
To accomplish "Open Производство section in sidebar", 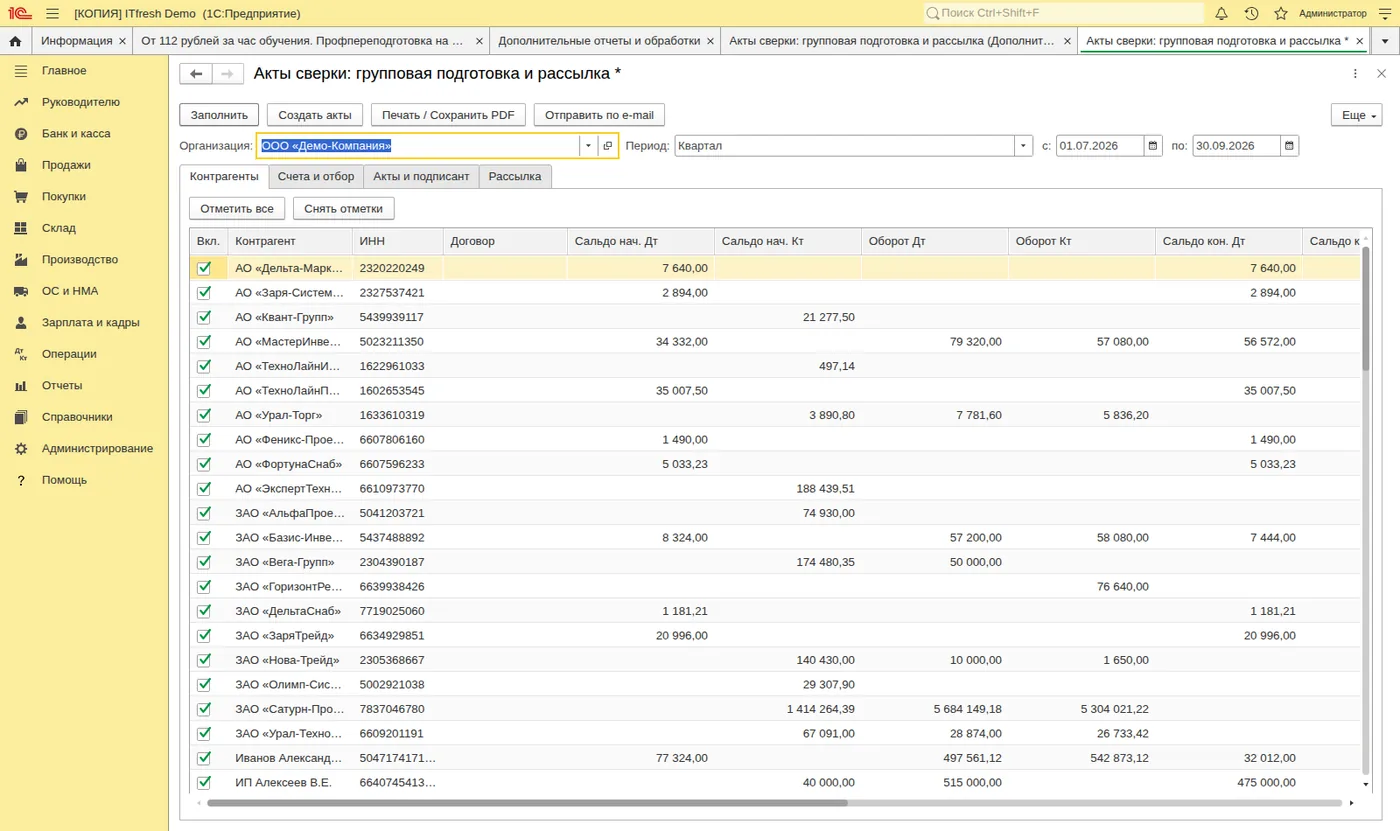I will click(x=80, y=260).
